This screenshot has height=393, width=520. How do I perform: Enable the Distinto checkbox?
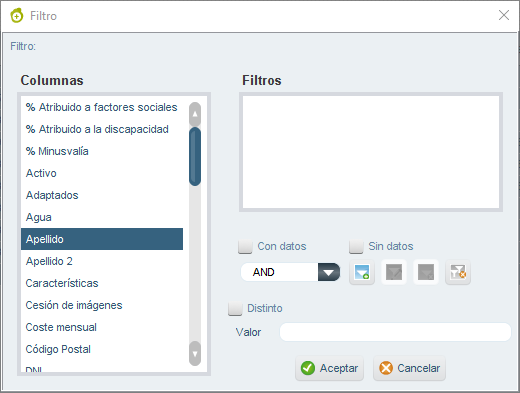point(235,308)
